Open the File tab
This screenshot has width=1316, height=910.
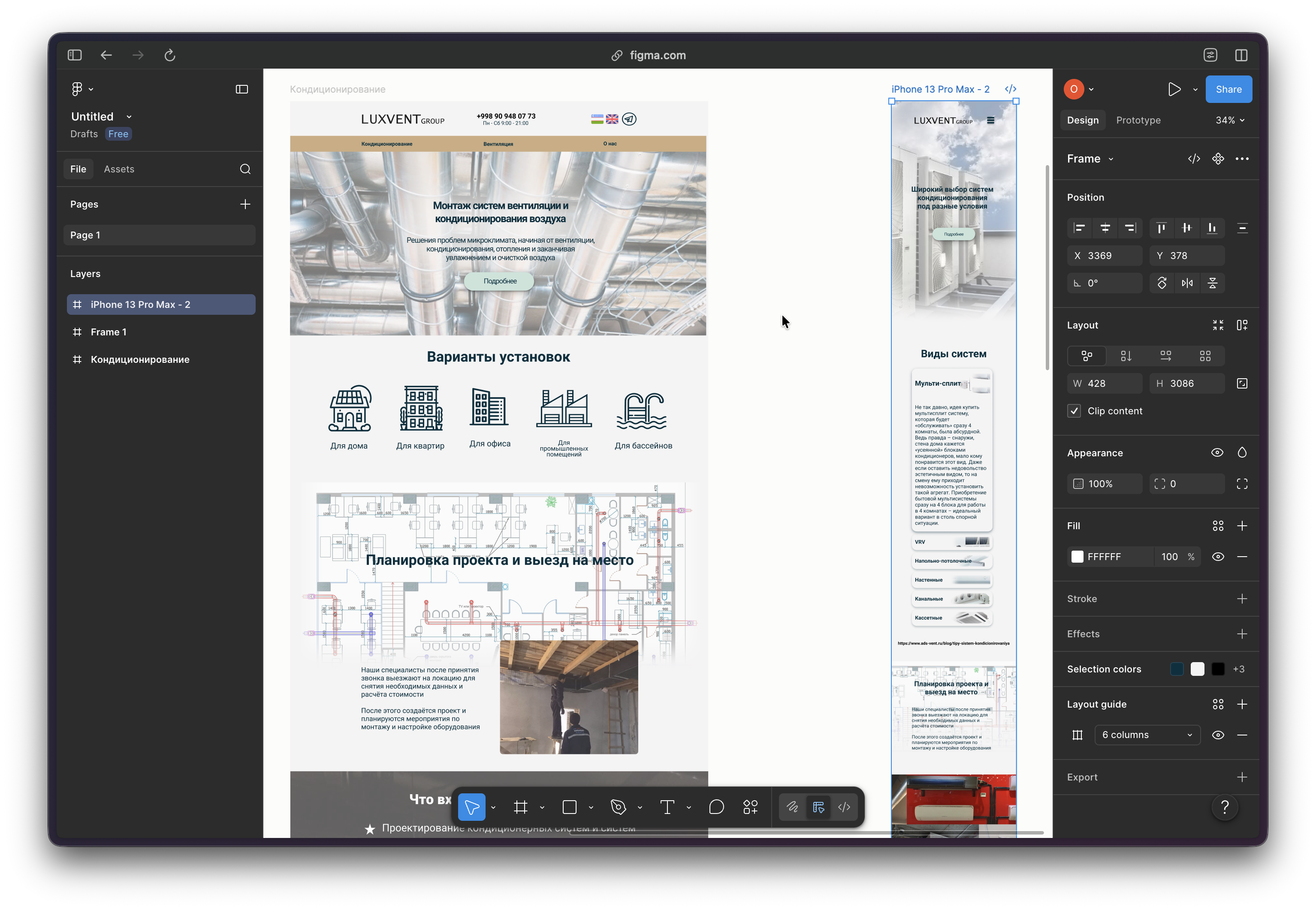click(x=78, y=169)
